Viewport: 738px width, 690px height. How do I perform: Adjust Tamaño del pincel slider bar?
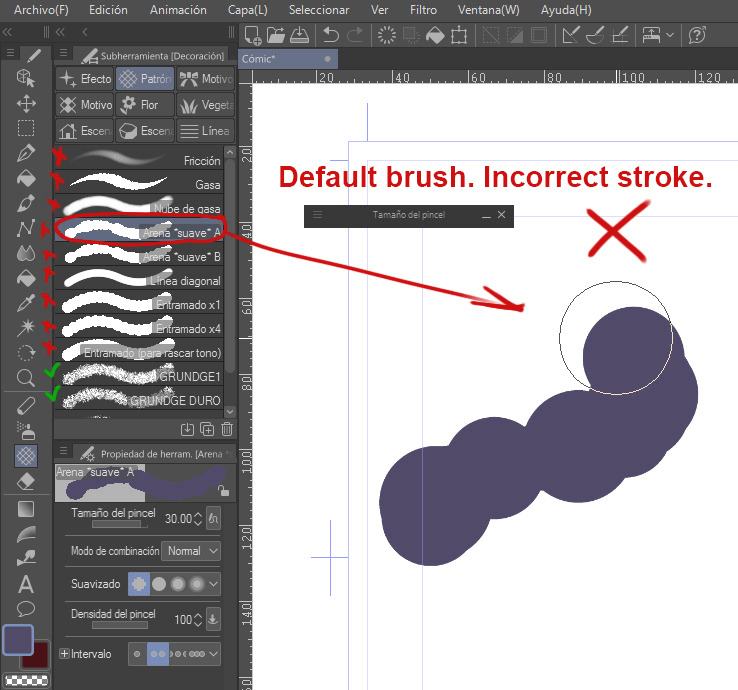pos(120,524)
